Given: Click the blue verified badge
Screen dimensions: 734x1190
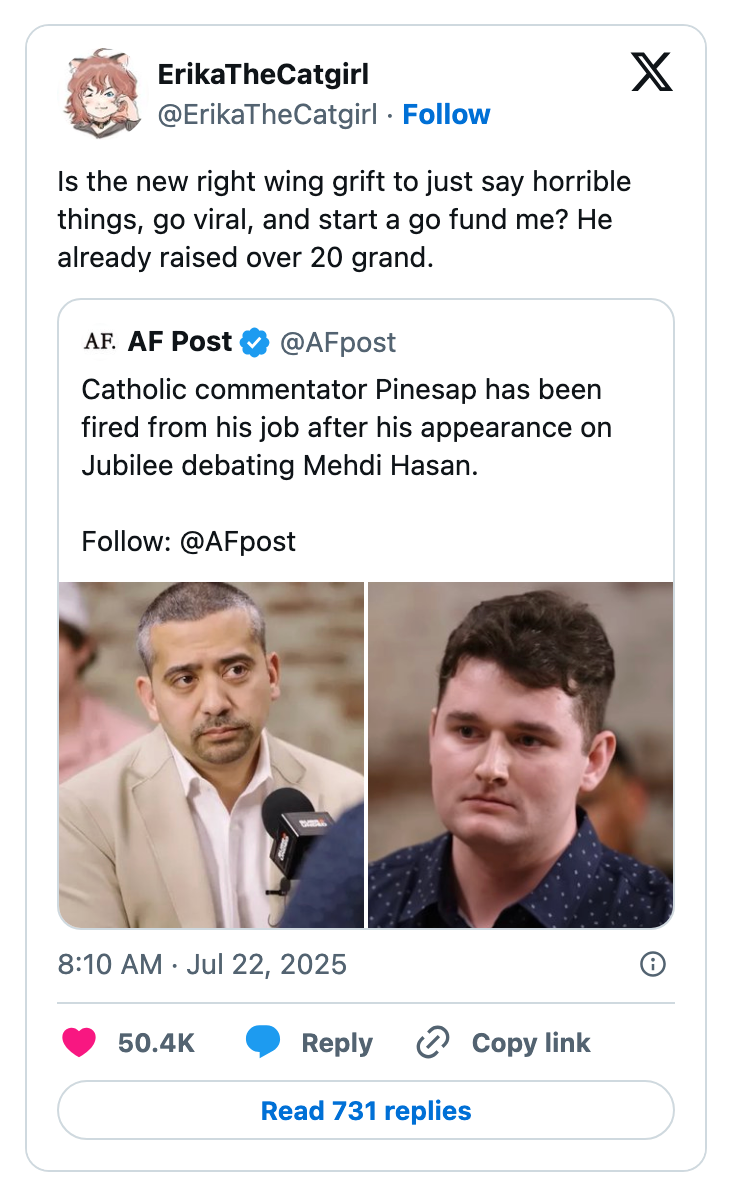Looking at the screenshot, I should (256, 343).
